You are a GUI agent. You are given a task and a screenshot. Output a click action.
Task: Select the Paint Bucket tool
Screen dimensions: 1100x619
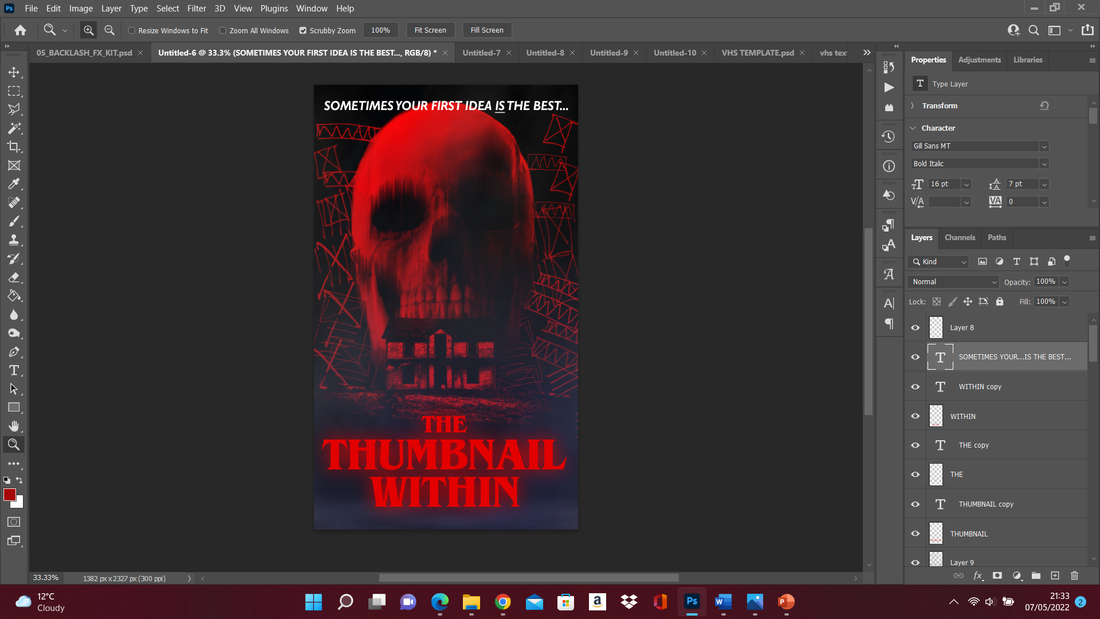(14, 295)
